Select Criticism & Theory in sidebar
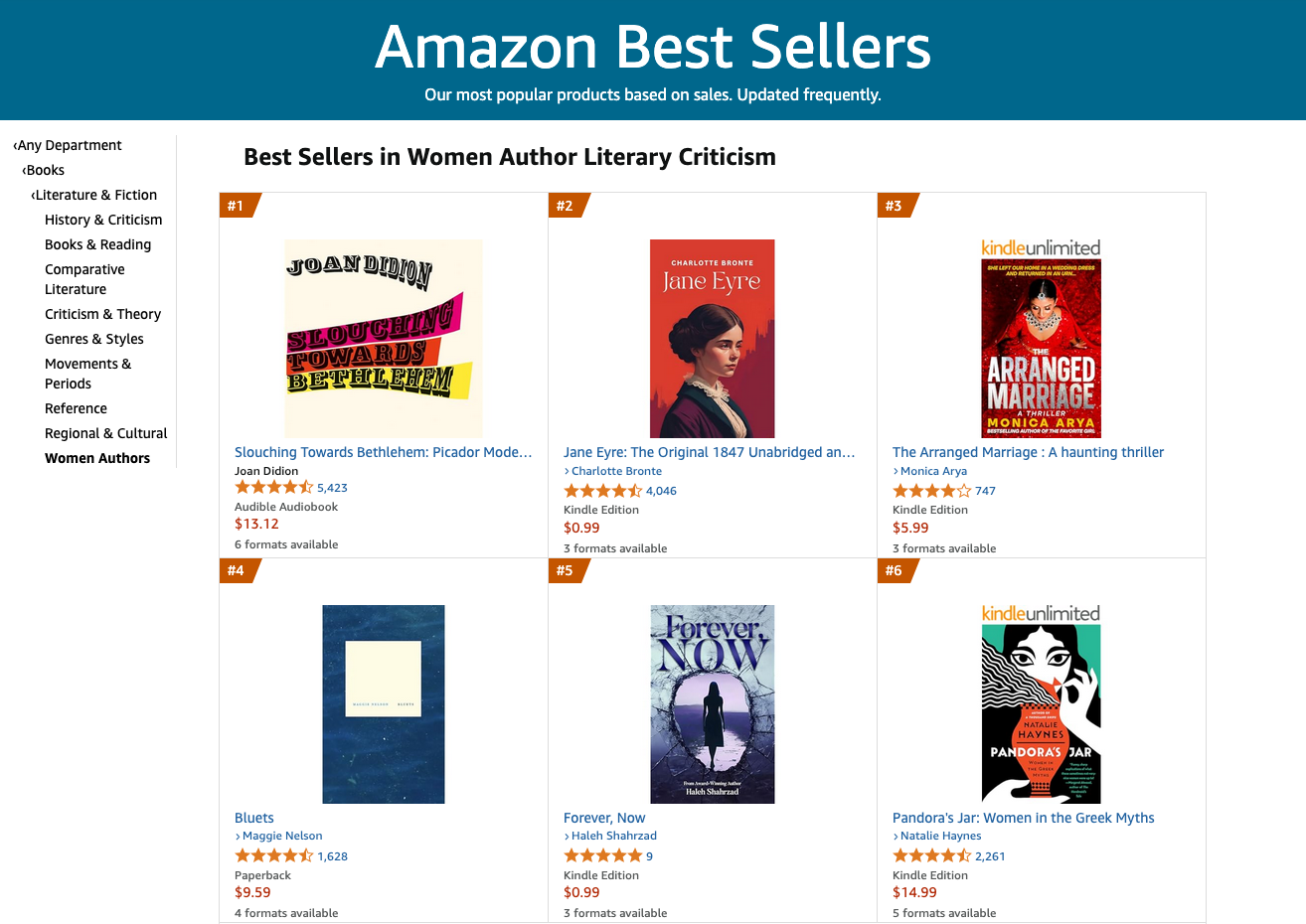 (x=102, y=314)
